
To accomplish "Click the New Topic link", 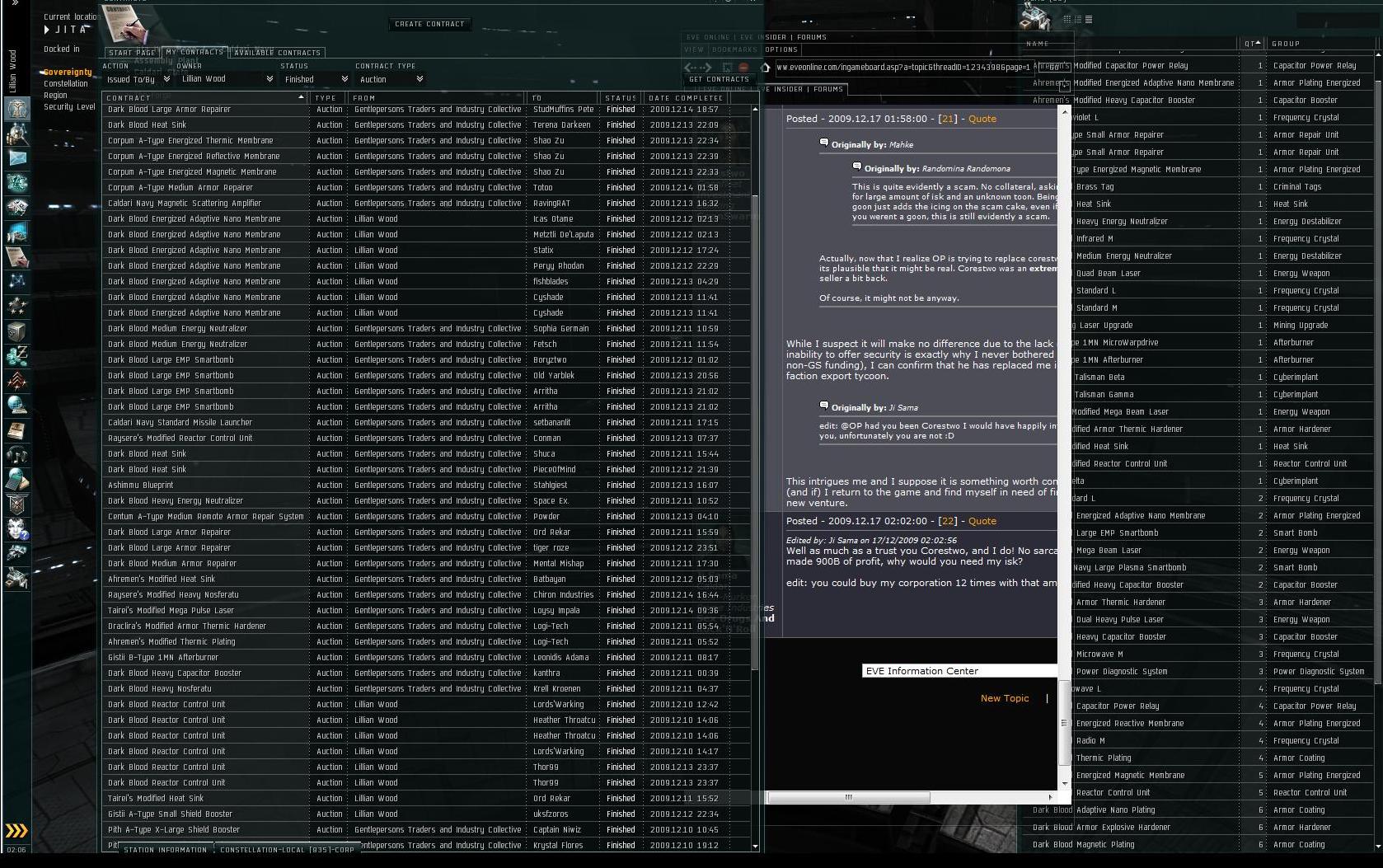I will click(1005, 698).
